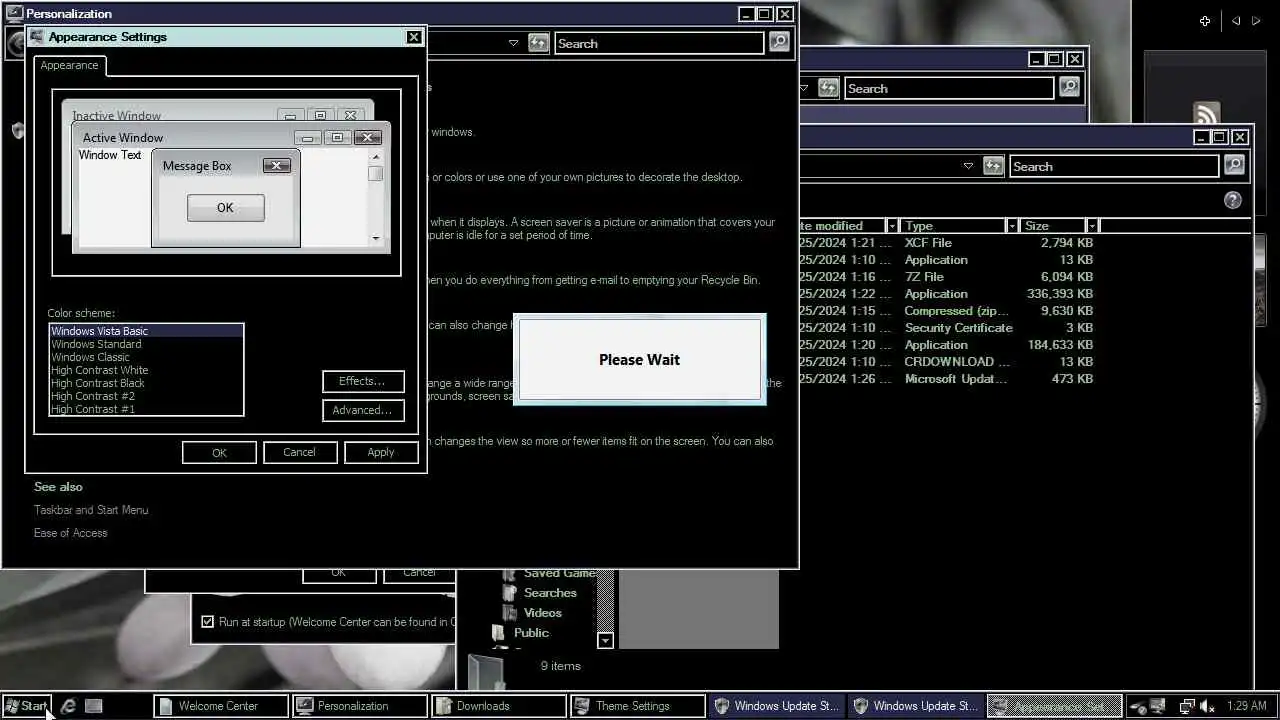Click refresh icon in Downloads address bar
The width and height of the screenshot is (1280, 720).
coord(993,166)
